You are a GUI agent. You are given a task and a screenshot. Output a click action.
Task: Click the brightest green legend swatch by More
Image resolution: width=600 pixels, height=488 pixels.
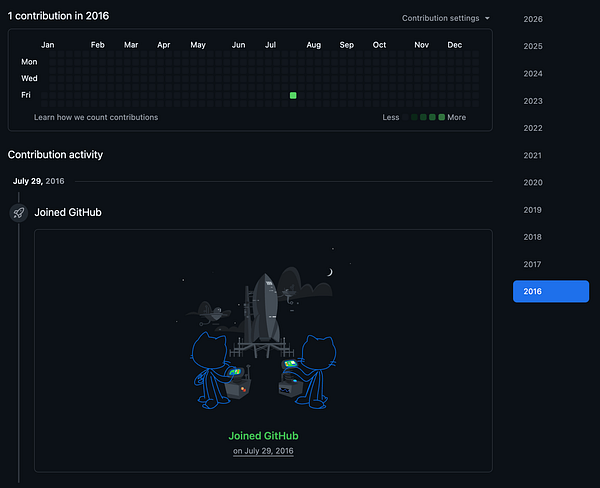pyautogui.click(x=442, y=117)
